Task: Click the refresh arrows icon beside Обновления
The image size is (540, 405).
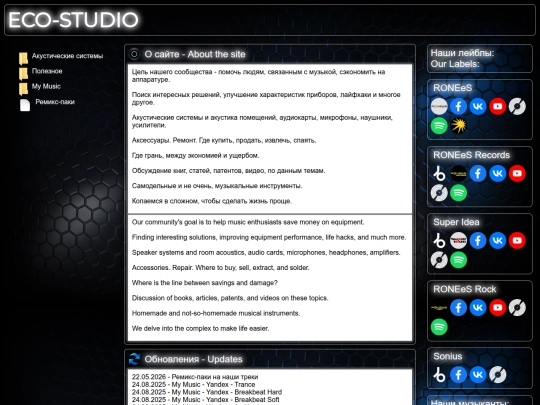Action: (x=134, y=359)
